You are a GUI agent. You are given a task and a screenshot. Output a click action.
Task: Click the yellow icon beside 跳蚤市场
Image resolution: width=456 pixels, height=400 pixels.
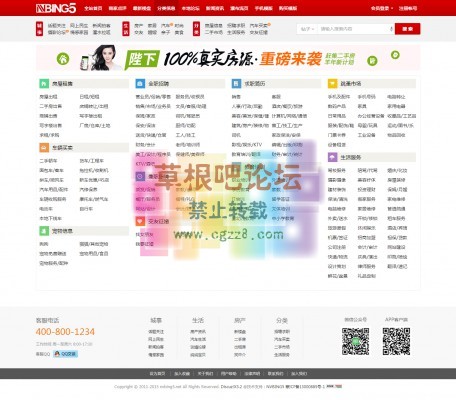332,83
